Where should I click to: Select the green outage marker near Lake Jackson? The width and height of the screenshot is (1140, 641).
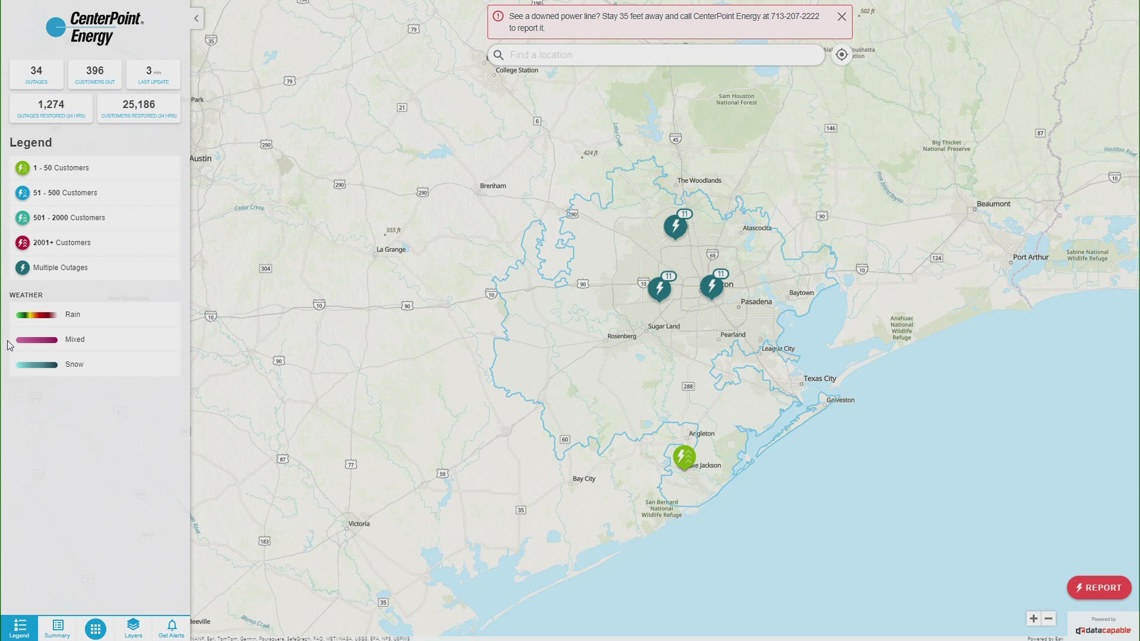[684, 456]
